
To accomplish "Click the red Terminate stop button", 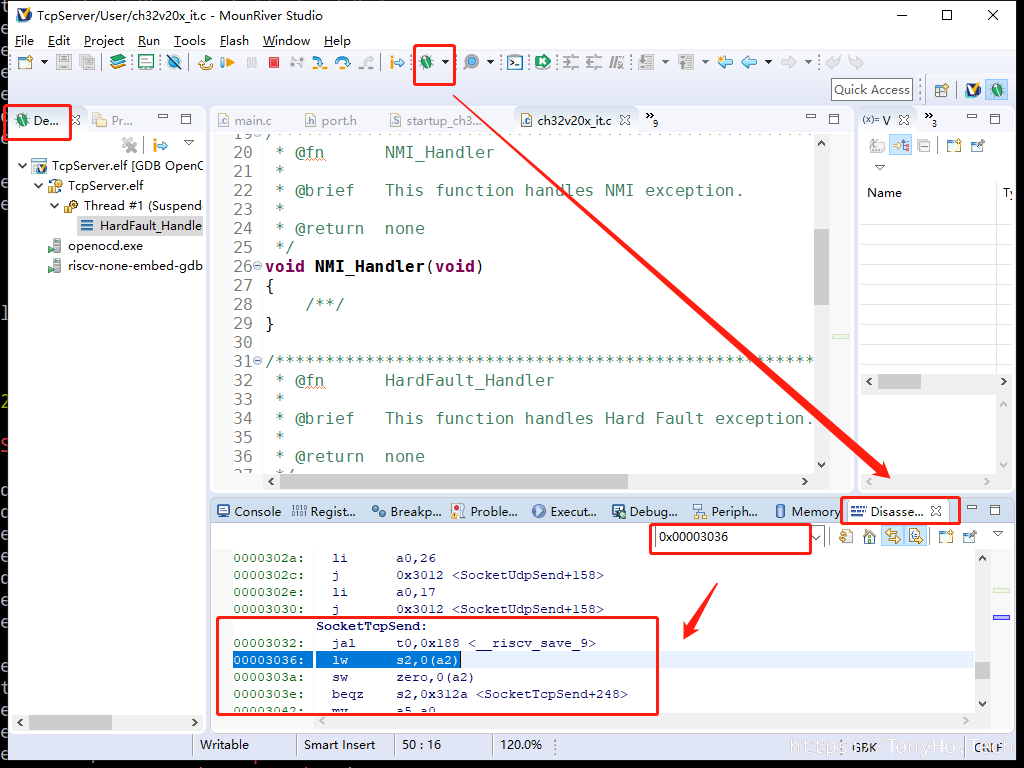I will click(x=273, y=62).
